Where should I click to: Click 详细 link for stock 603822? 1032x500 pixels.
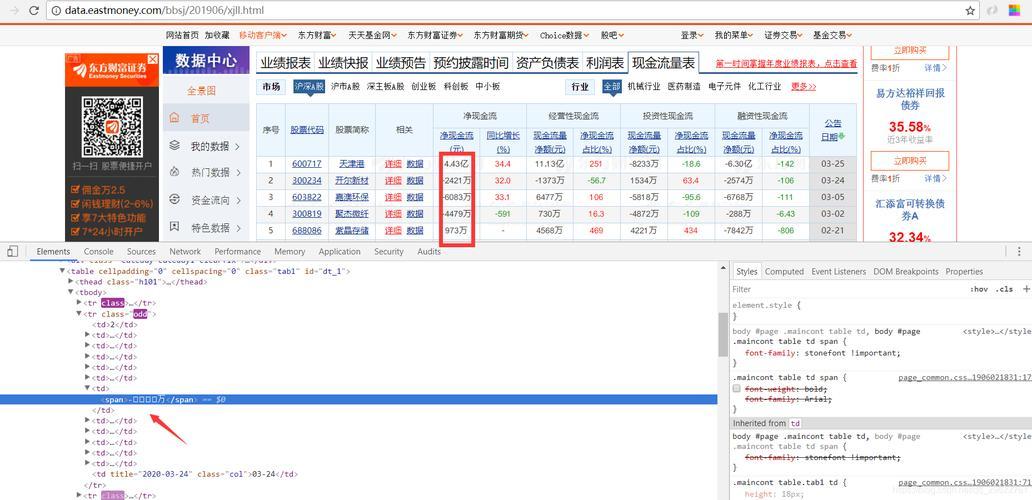point(393,197)
